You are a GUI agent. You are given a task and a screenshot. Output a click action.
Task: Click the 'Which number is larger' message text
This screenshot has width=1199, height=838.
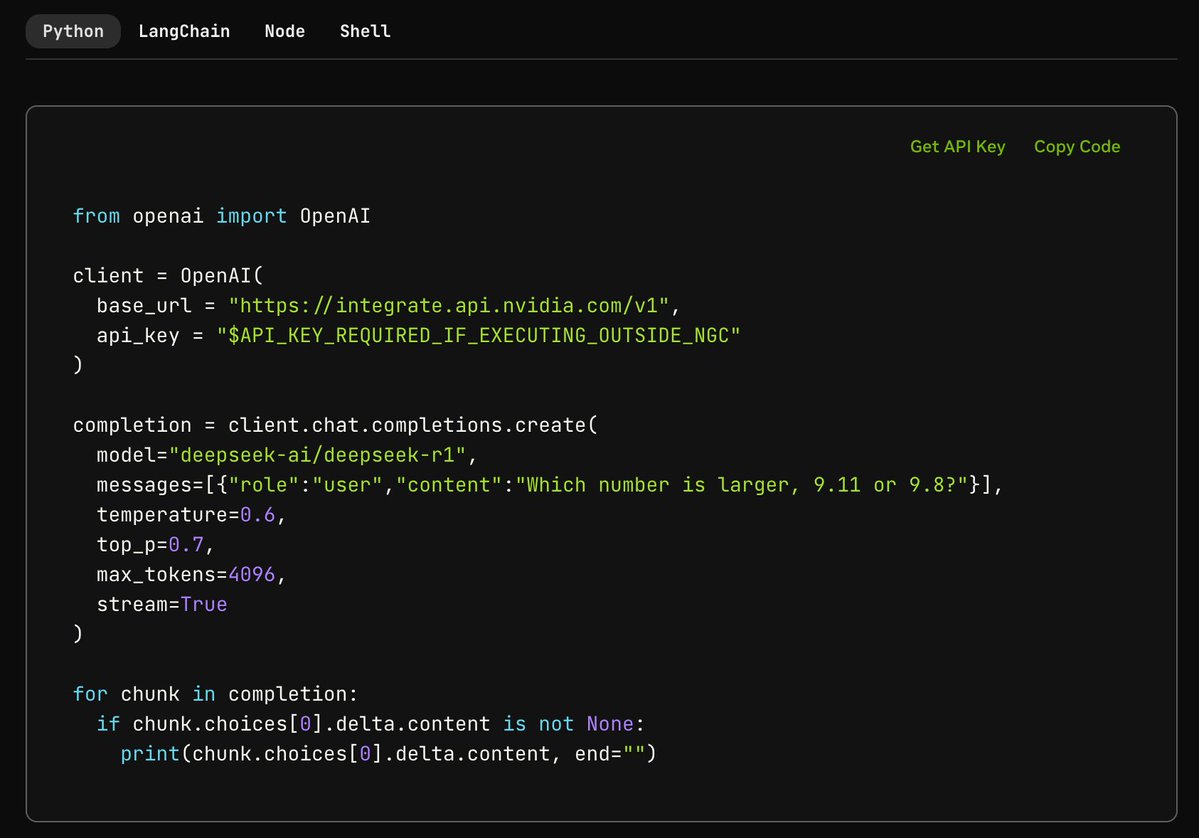click(x=742, y=484)
